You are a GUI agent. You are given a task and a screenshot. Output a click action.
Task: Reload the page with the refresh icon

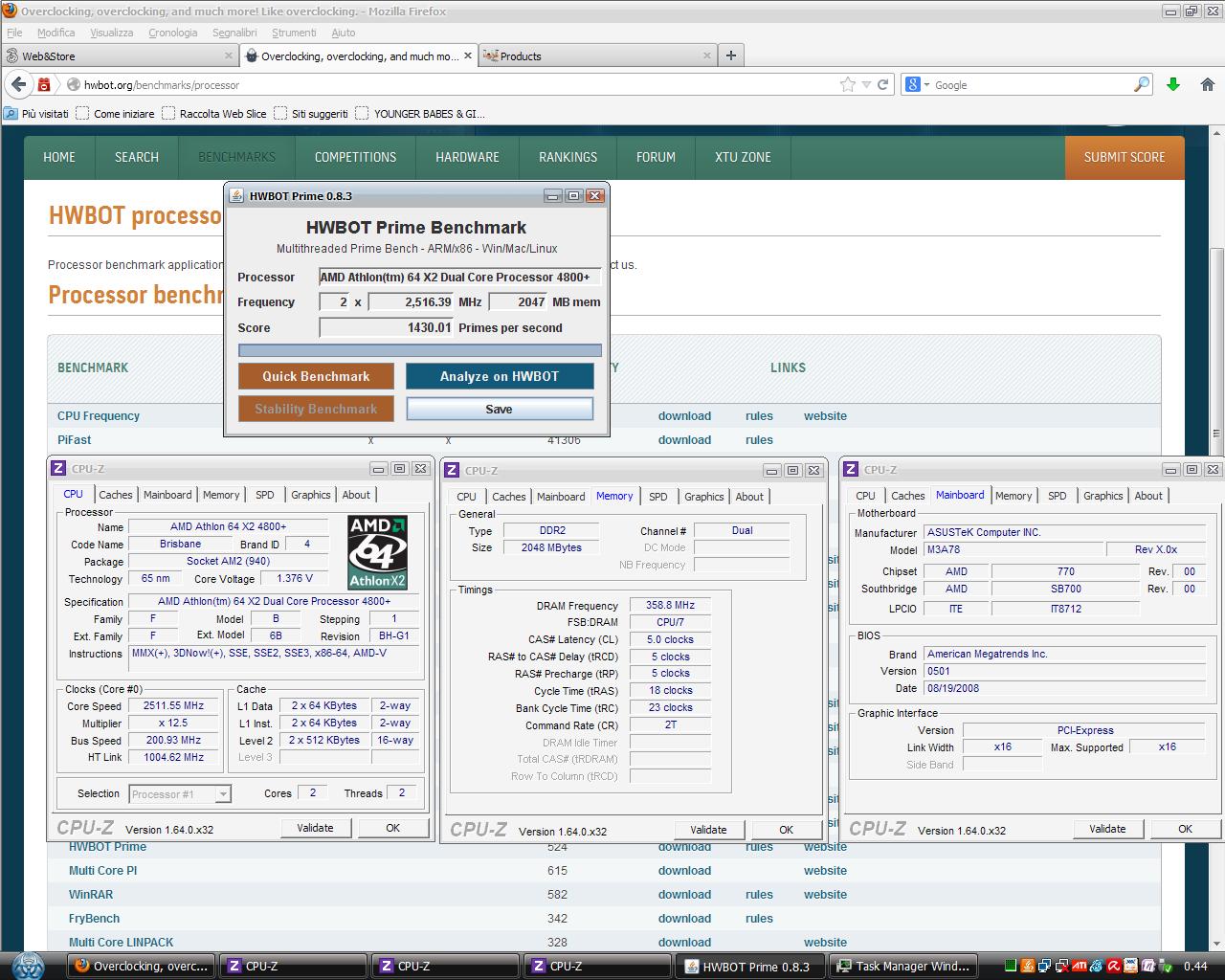click(882, 84)
